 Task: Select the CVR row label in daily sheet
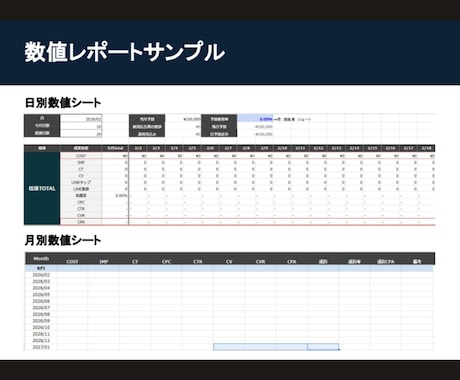(x=81, y=215)
